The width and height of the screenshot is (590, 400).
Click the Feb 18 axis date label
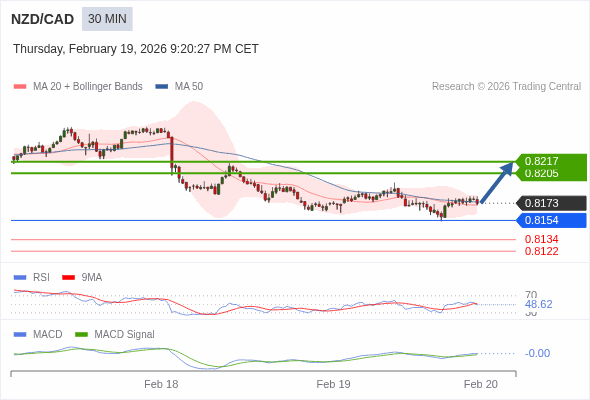161,384
